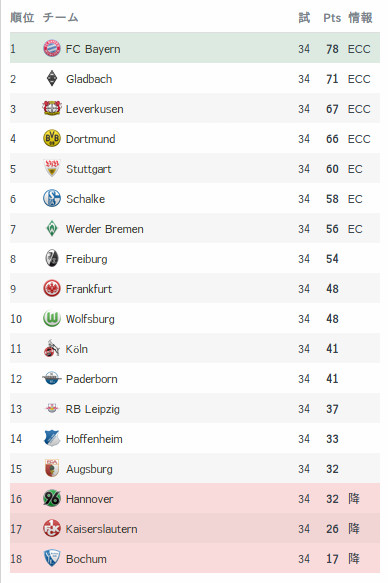The height and width of the screenshot is (583, 388).
Task: Click the Frankfurt eagle logo
Action: pyautogui.click(x=52, y=289)
